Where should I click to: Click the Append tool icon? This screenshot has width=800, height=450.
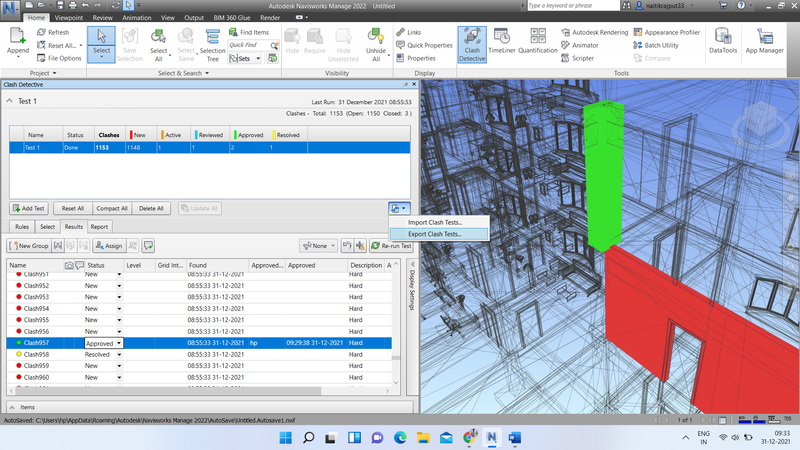click(x=17, y=36)
